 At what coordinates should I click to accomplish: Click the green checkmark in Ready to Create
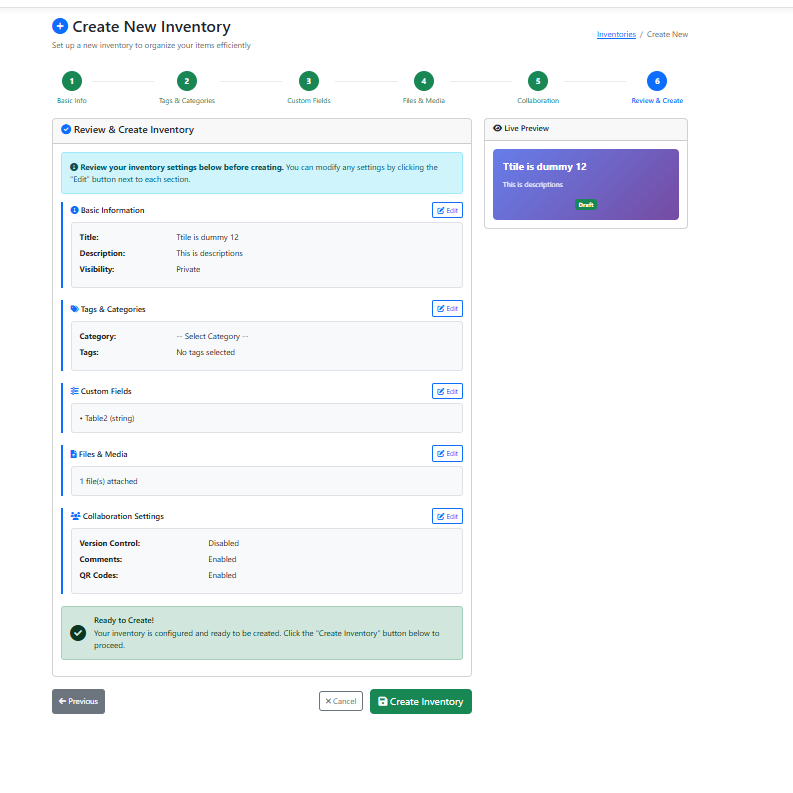pos(77,632)
